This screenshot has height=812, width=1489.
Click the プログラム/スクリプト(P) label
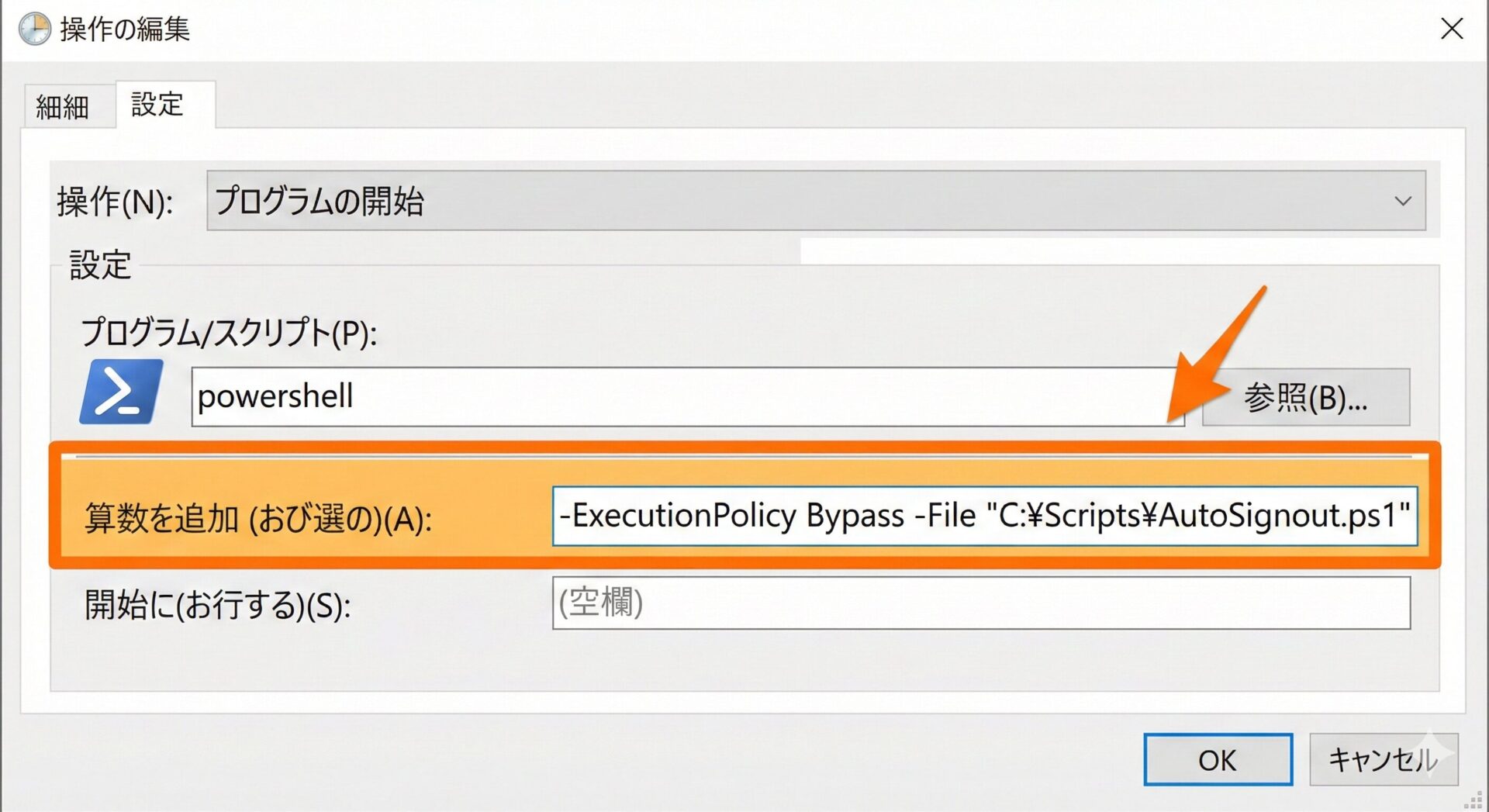[x=229, y=333]
